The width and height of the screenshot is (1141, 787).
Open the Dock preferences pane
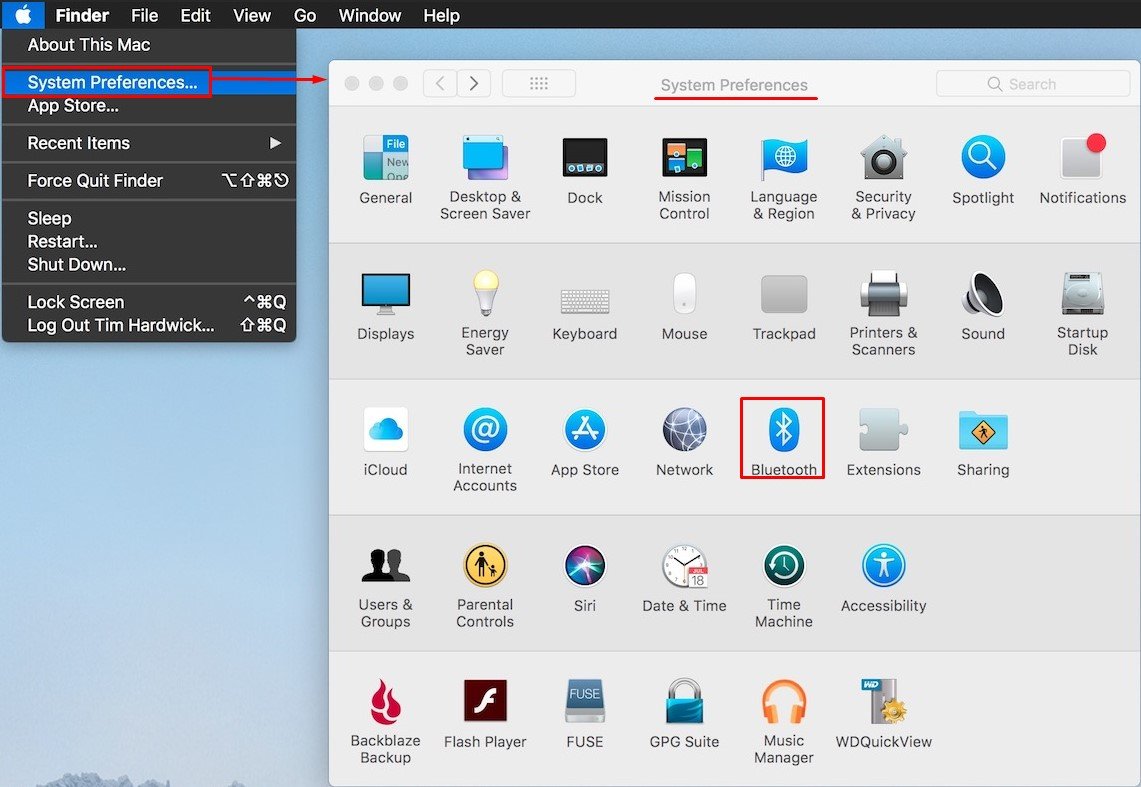[585, 169]
